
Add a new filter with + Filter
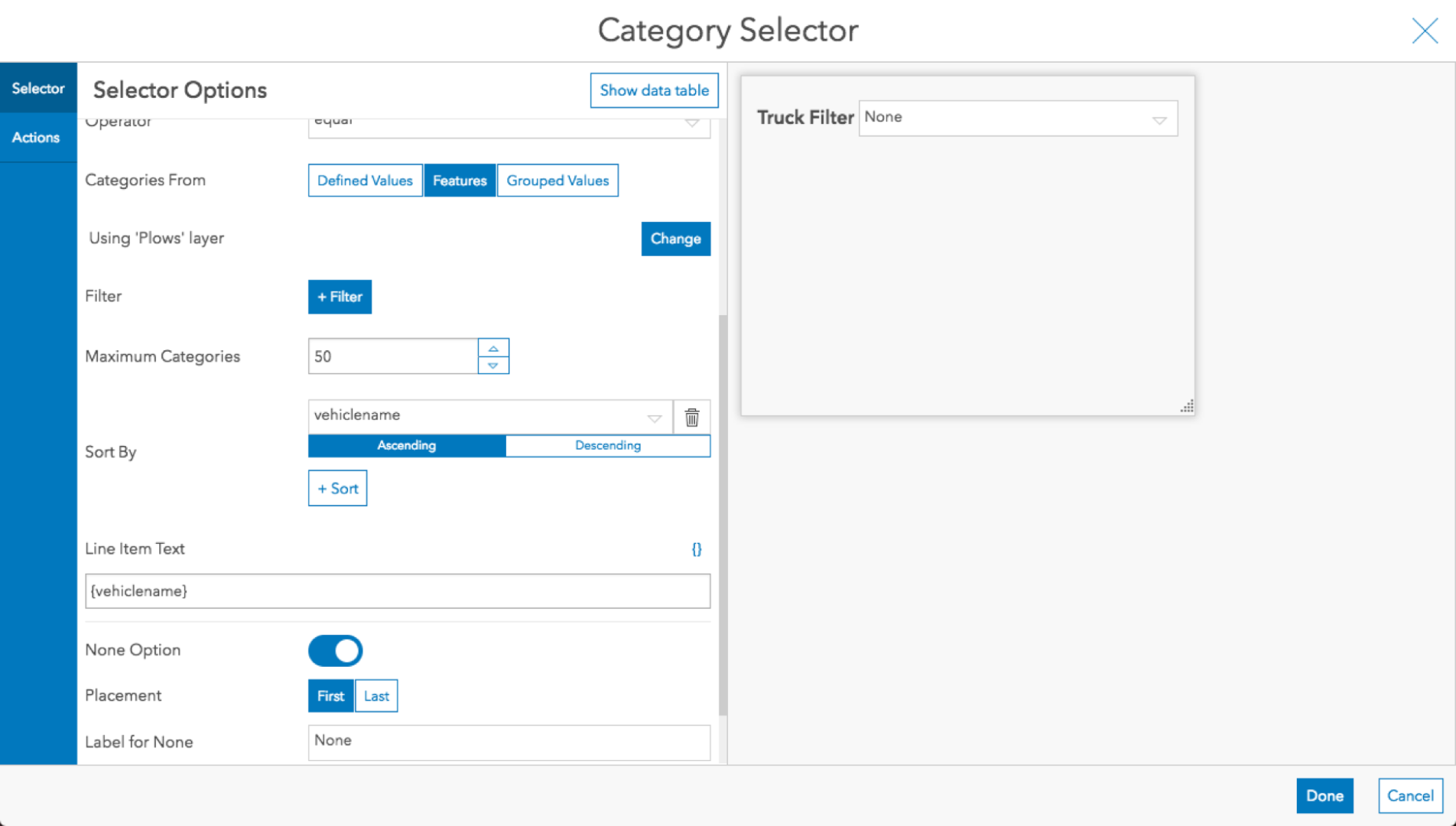pyautogui.click(x=340, y=297)
